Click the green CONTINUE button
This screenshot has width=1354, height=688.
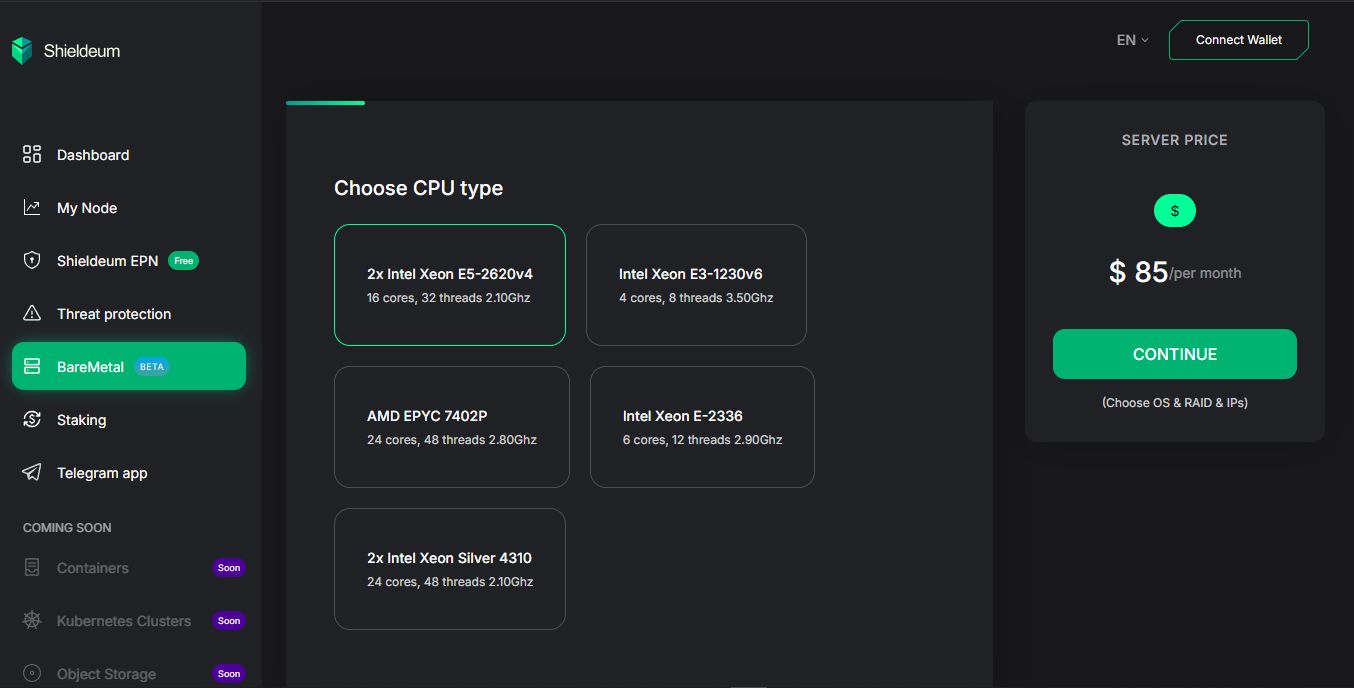click(x=1175, y=354)
